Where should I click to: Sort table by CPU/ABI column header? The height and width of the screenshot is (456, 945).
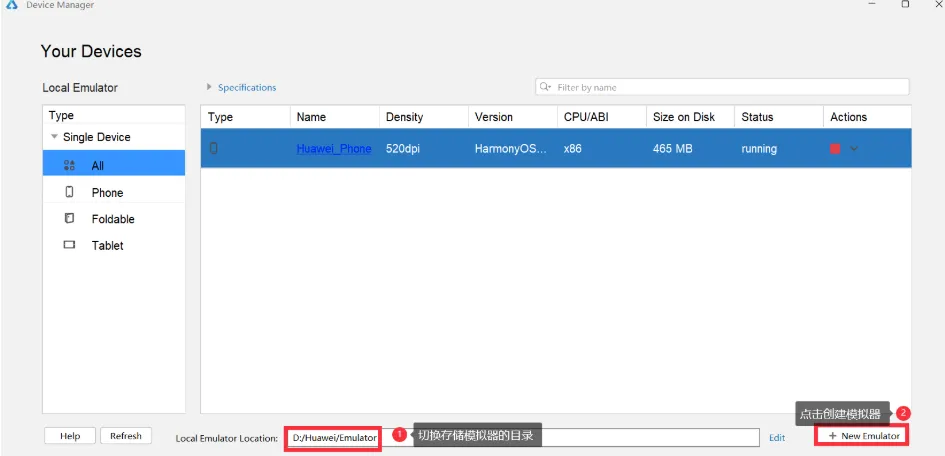tap(601, 117)
